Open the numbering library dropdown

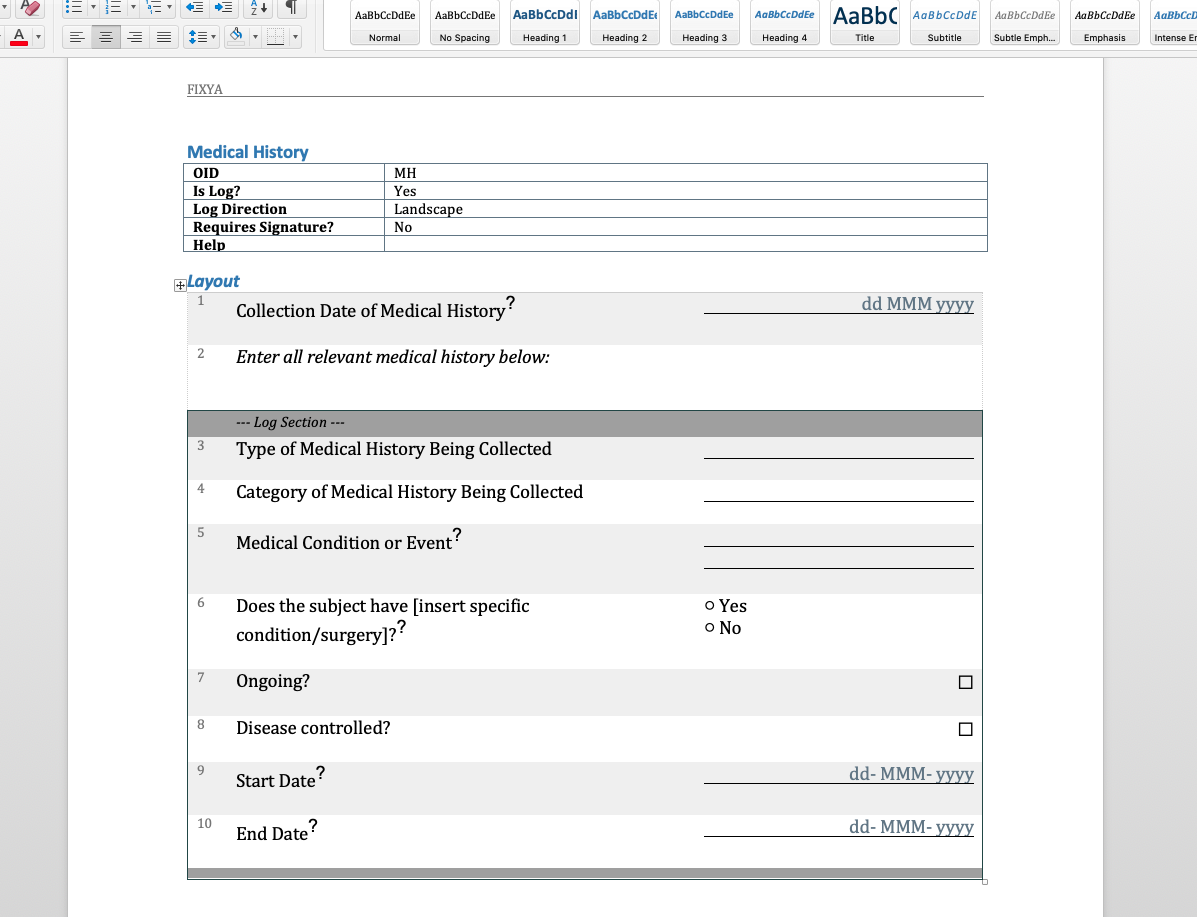coord(133,8)
